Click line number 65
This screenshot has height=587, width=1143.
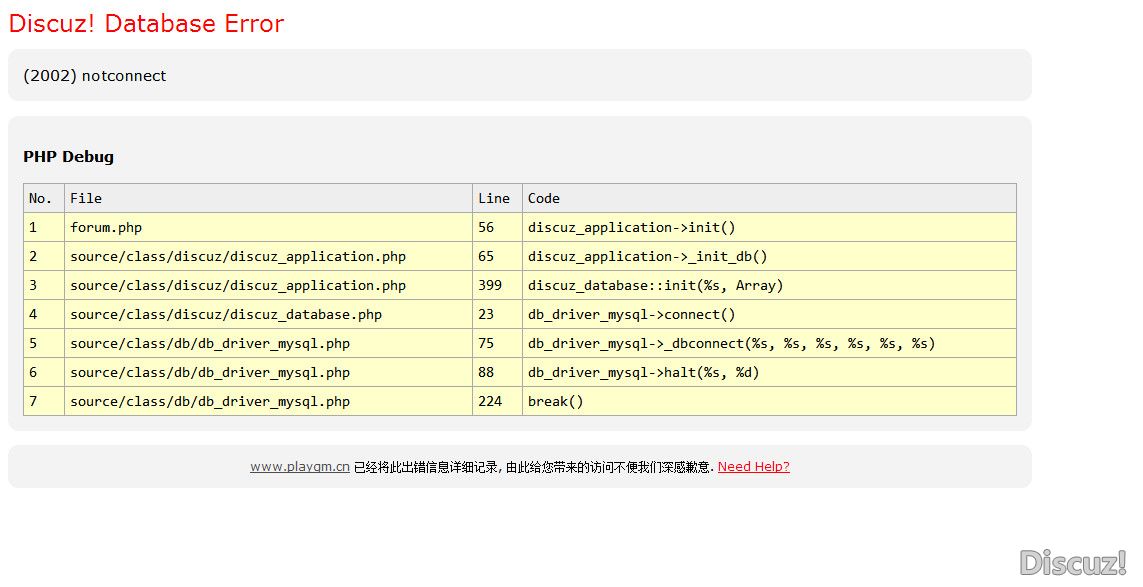coord(497,257)
